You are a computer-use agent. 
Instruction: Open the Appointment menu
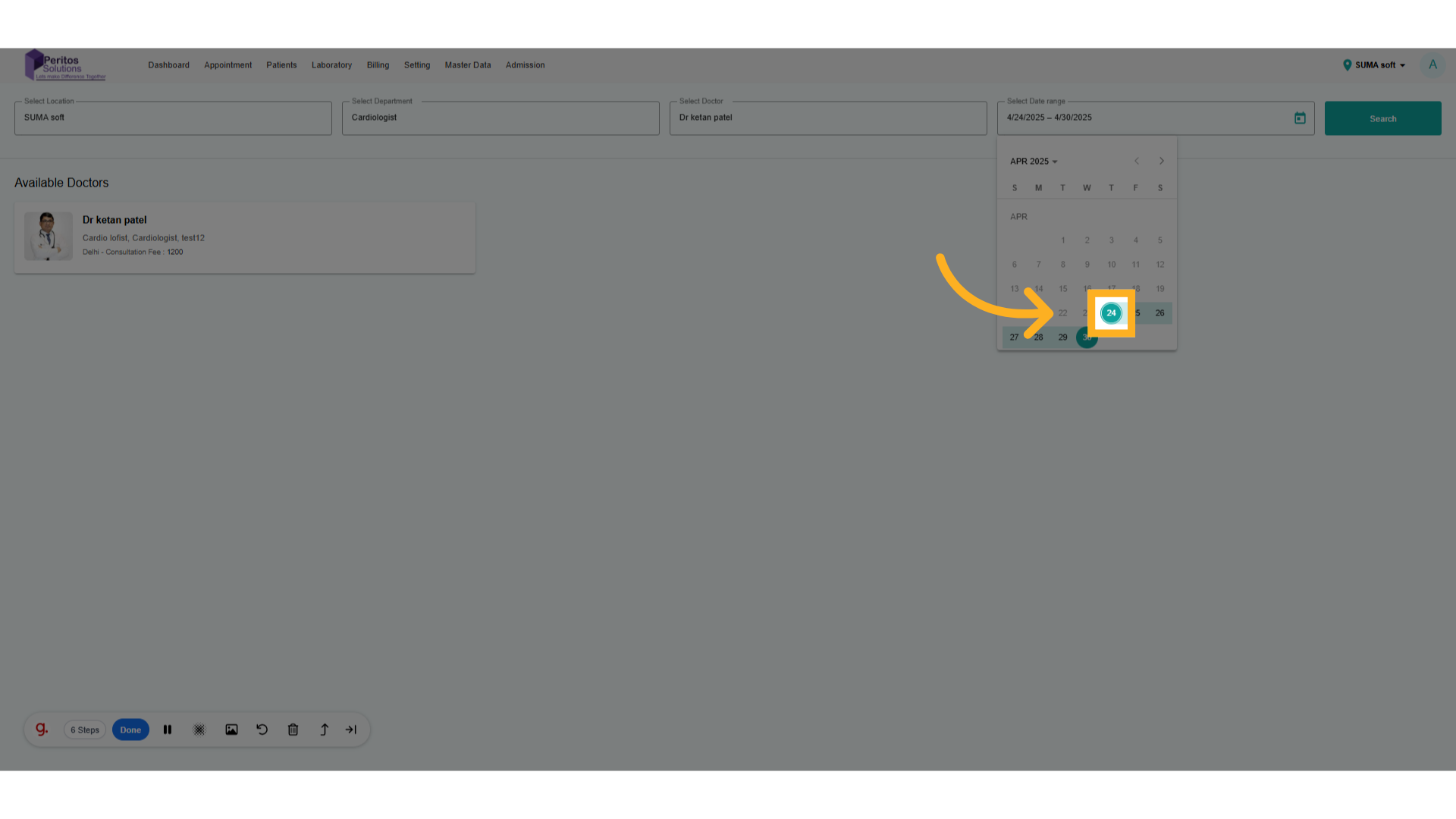coord(227,65)
